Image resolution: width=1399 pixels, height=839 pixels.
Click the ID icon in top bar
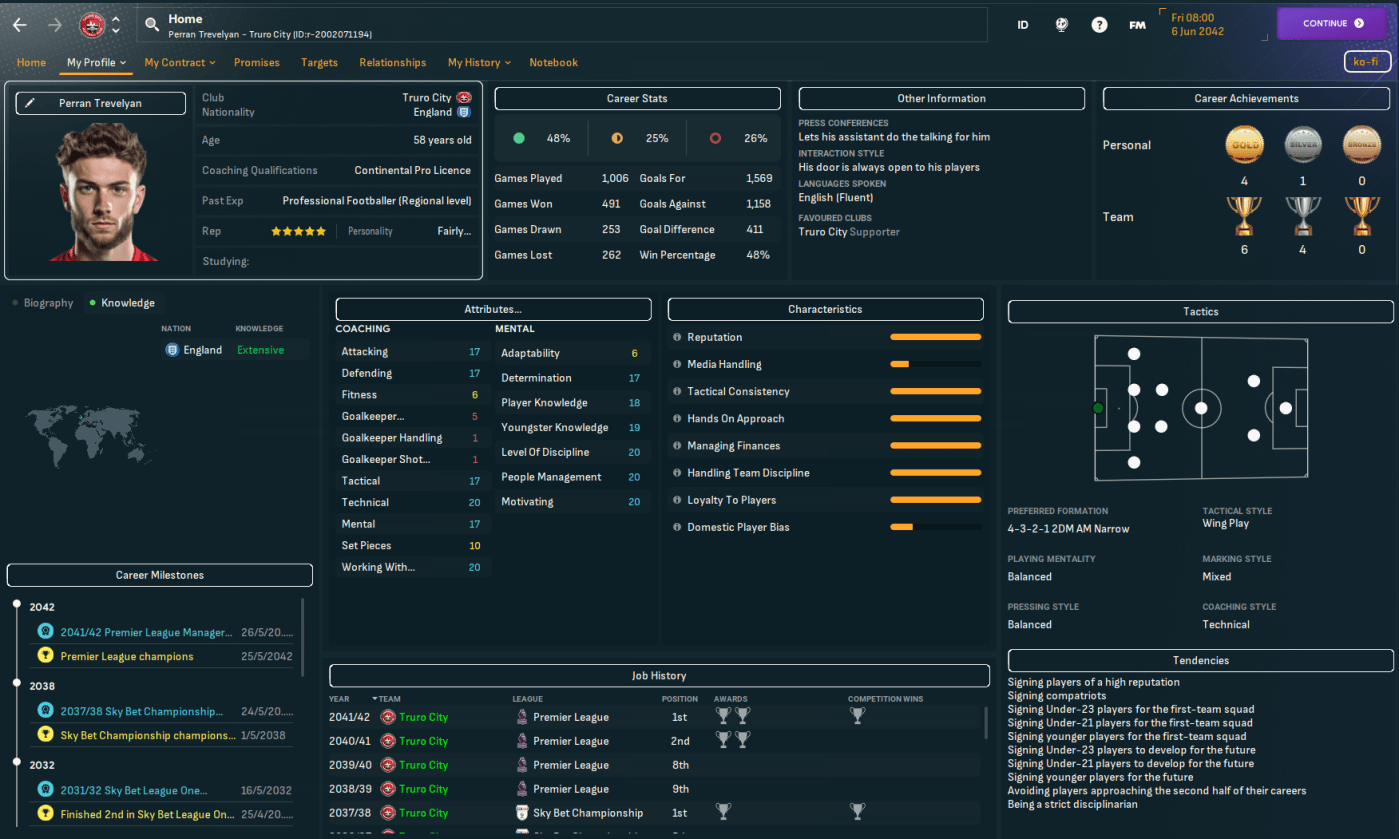click(x=1023, y=25)
